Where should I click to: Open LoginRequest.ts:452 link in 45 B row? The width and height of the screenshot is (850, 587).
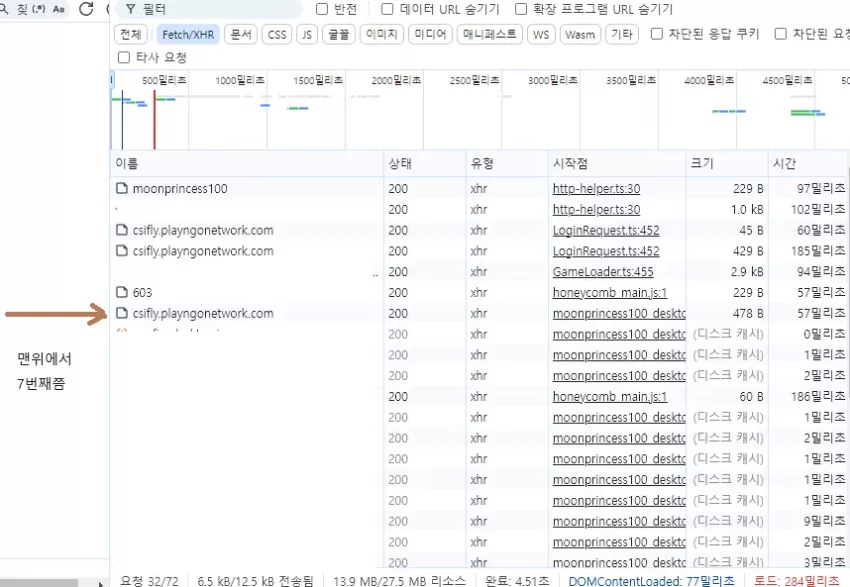tap(606, 230)
